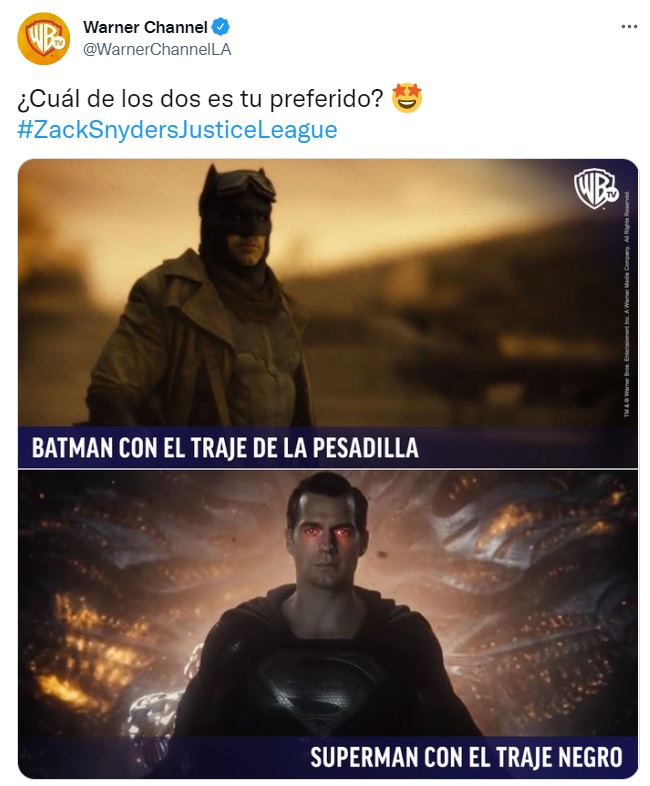This screenshot has width=650, height=786.
Task: Click the star-eyes emoji in the tweet
Action: 406,98
